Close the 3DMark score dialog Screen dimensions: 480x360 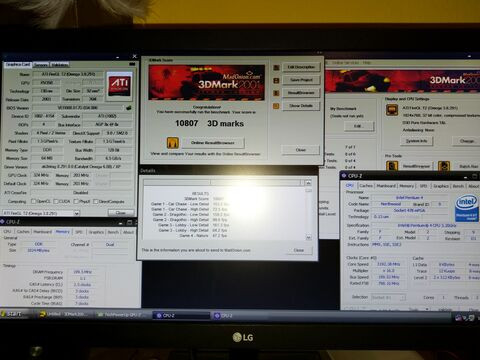point(300,150)
